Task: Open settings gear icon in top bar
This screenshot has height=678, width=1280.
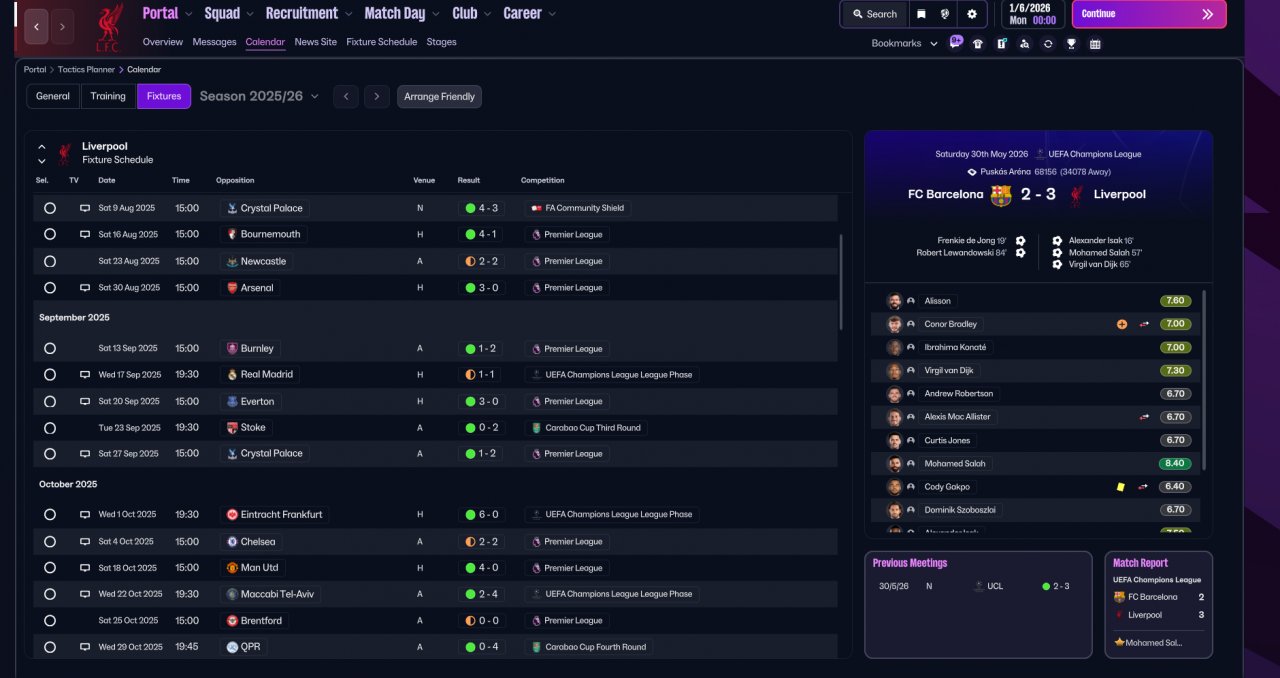Action: [972, 14]
